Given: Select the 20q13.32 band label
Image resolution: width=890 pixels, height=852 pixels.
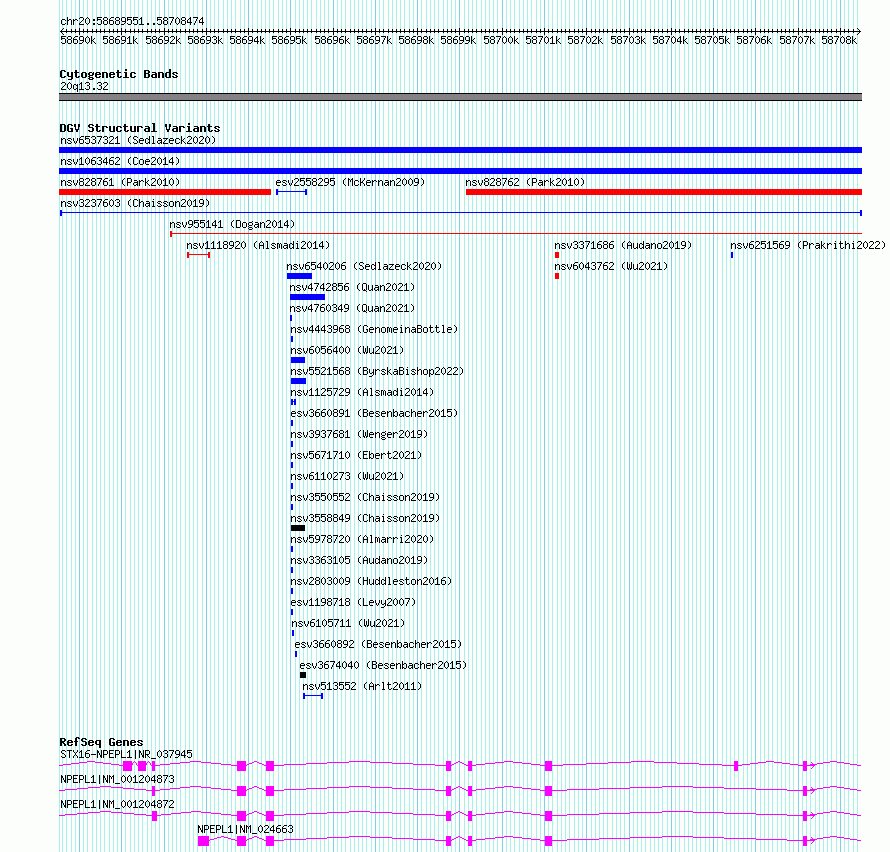Looking at the screenshot, I should coord(84,86).
